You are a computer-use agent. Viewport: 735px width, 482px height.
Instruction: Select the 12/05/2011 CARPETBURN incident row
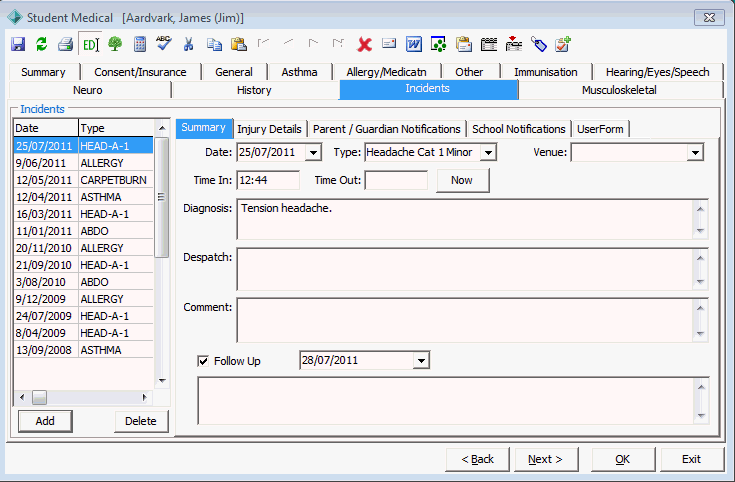pos(83,180)
